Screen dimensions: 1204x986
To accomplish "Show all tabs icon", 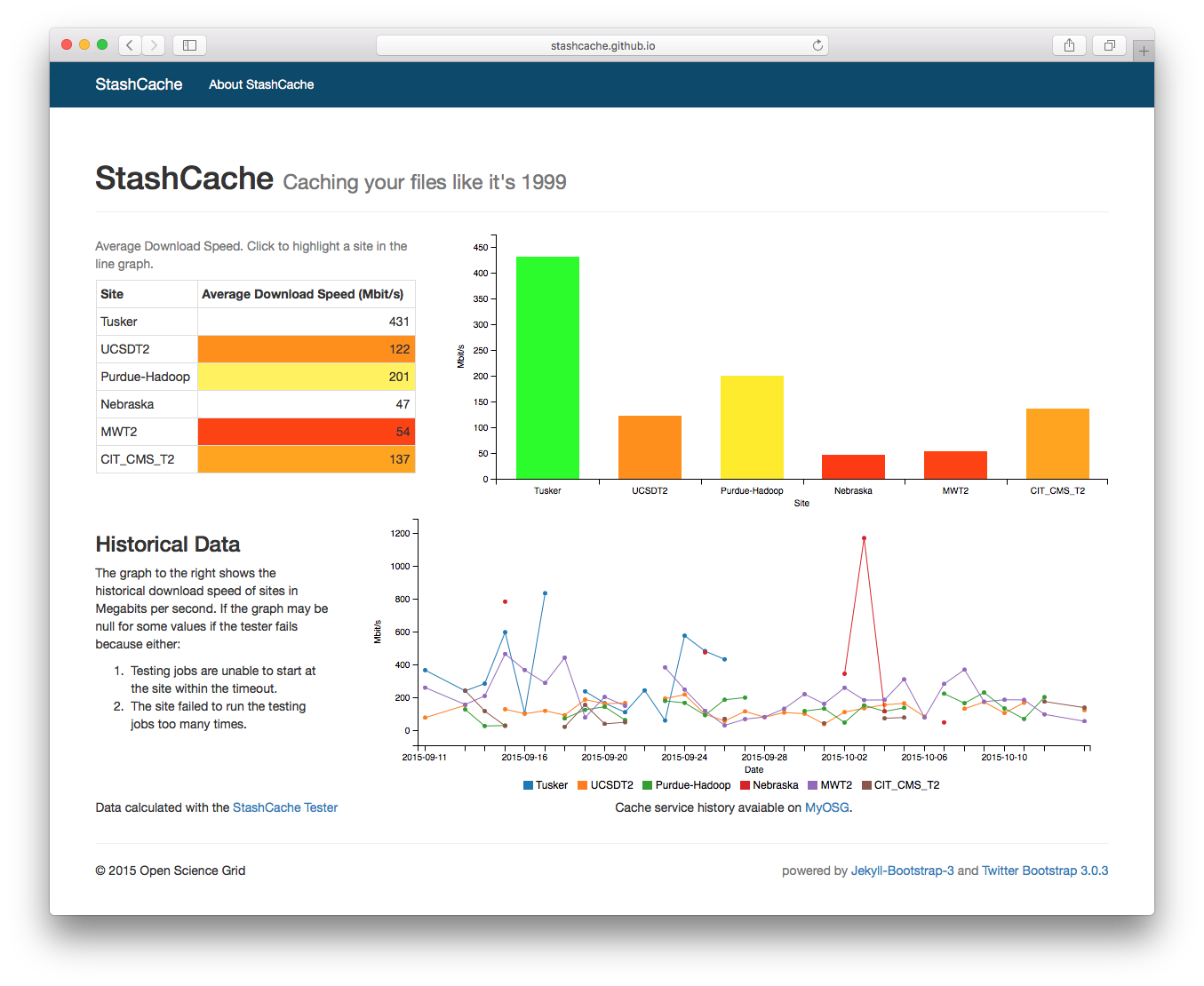I will click(1109, 44).
